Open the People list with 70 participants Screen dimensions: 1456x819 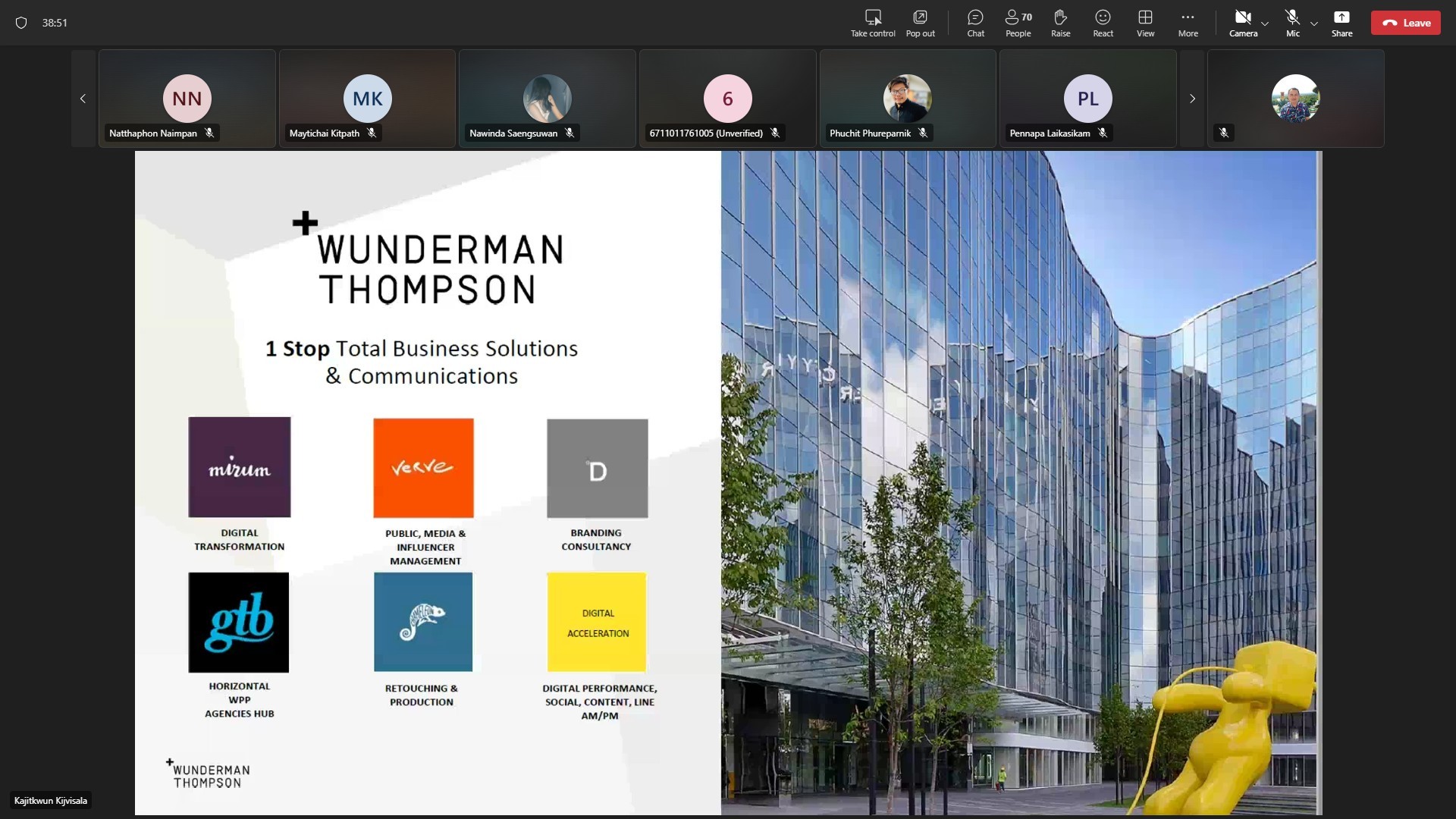[1018, 23]
